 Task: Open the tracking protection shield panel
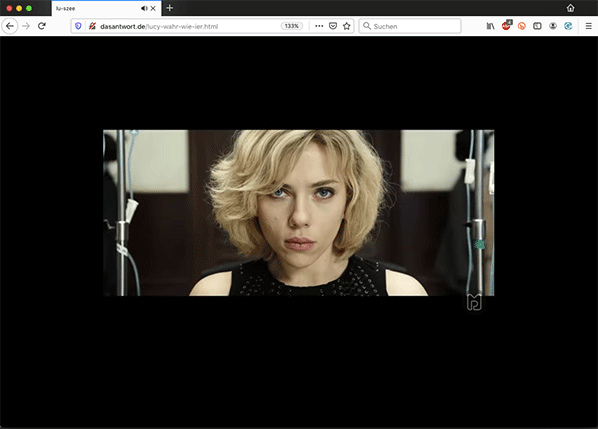(x=78, y=26)
